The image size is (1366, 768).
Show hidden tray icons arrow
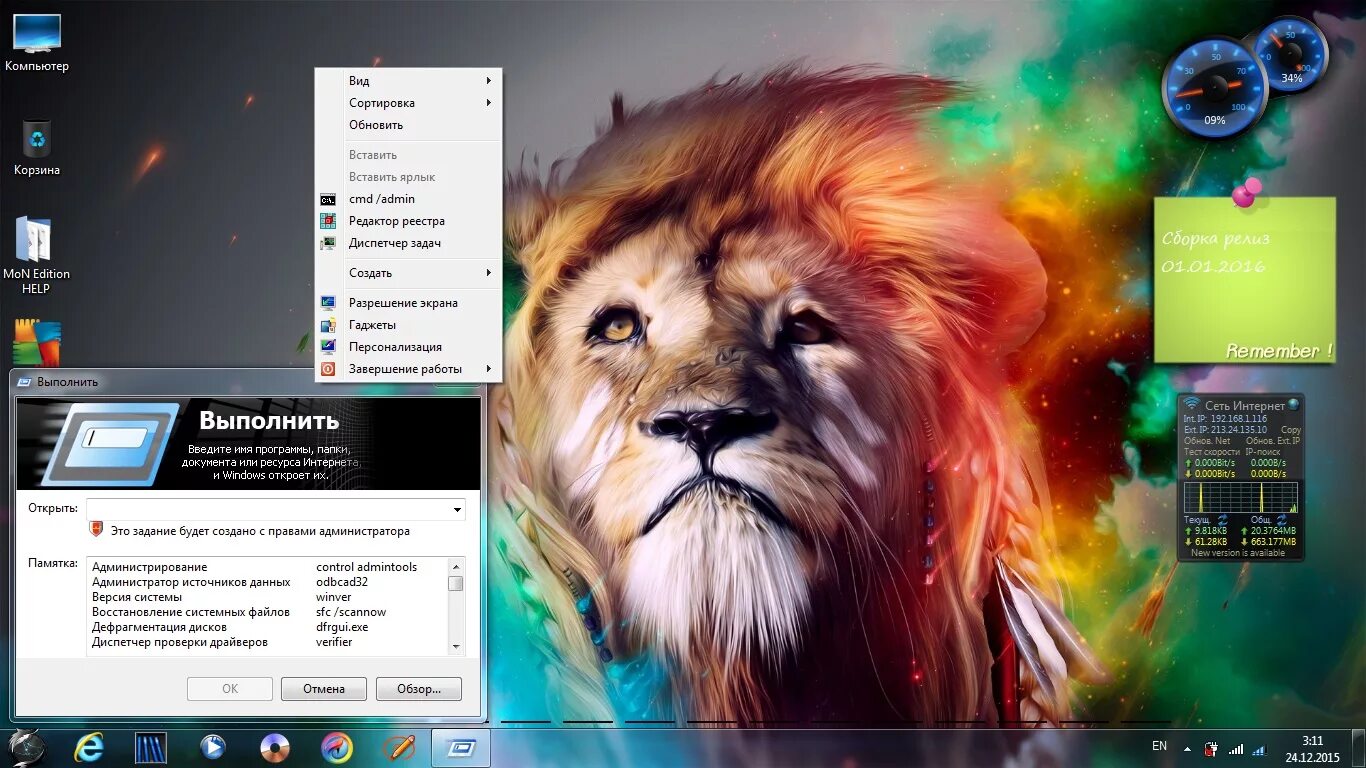coord(1187,748)
